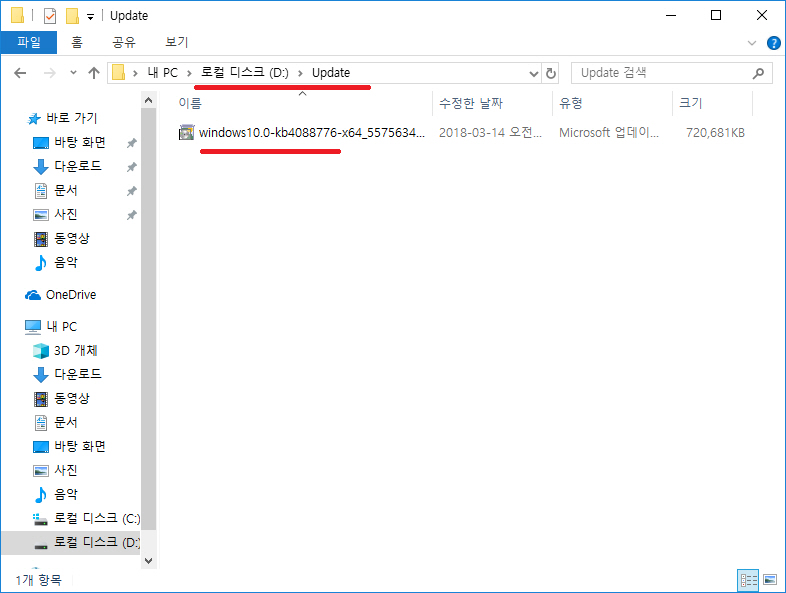
Task: Go forward with the right arrow button
Action: click(x=49, y=73)
